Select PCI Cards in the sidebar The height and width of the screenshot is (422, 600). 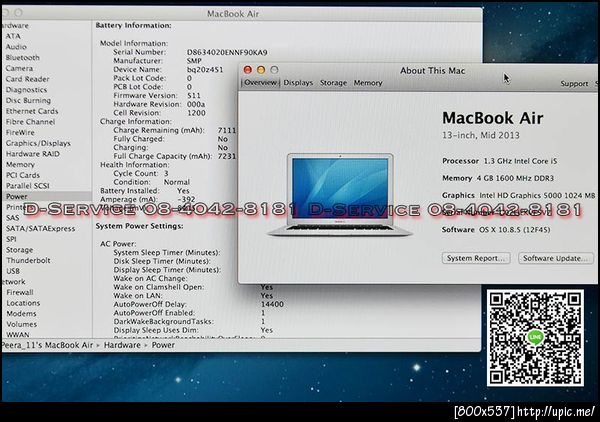click(23, 175)
